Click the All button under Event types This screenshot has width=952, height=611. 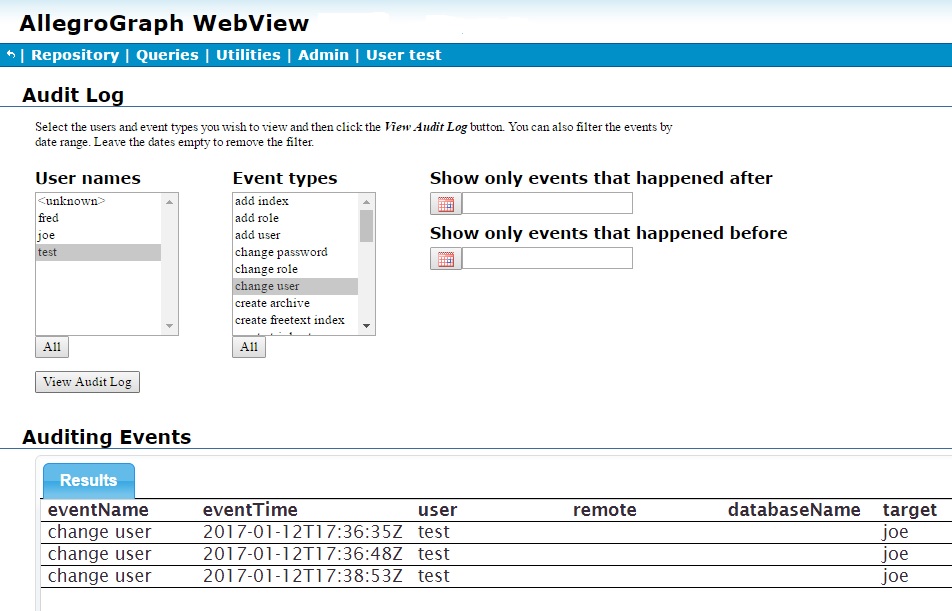pos(248,347)
